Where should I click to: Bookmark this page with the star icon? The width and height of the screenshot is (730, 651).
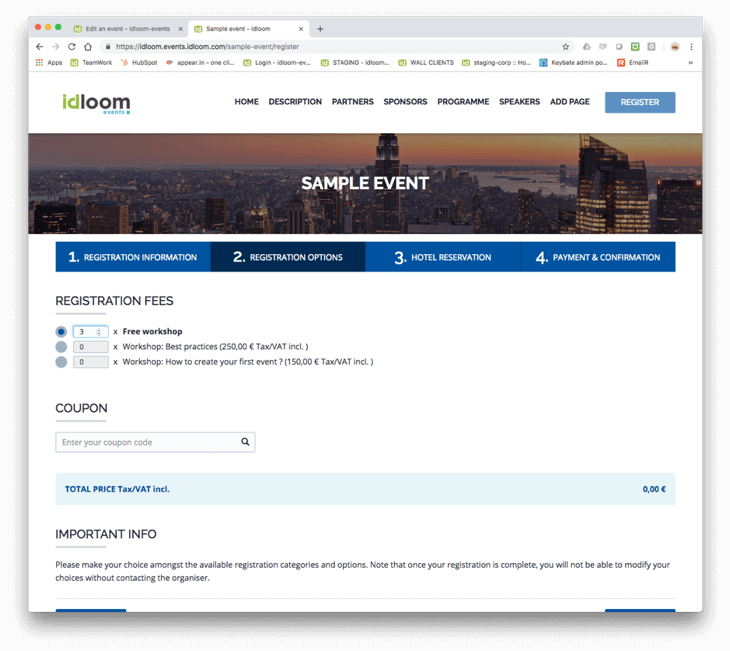click(565, 46)
